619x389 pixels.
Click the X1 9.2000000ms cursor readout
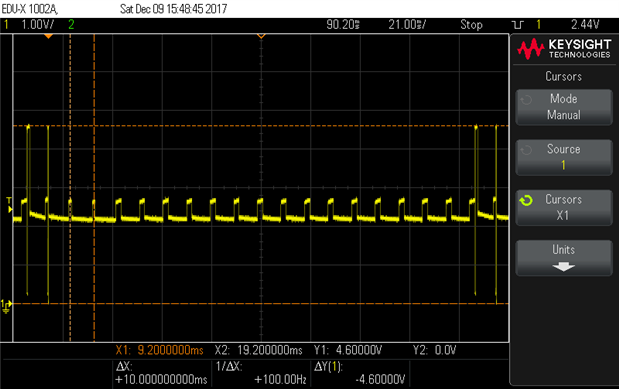point(159,350)
